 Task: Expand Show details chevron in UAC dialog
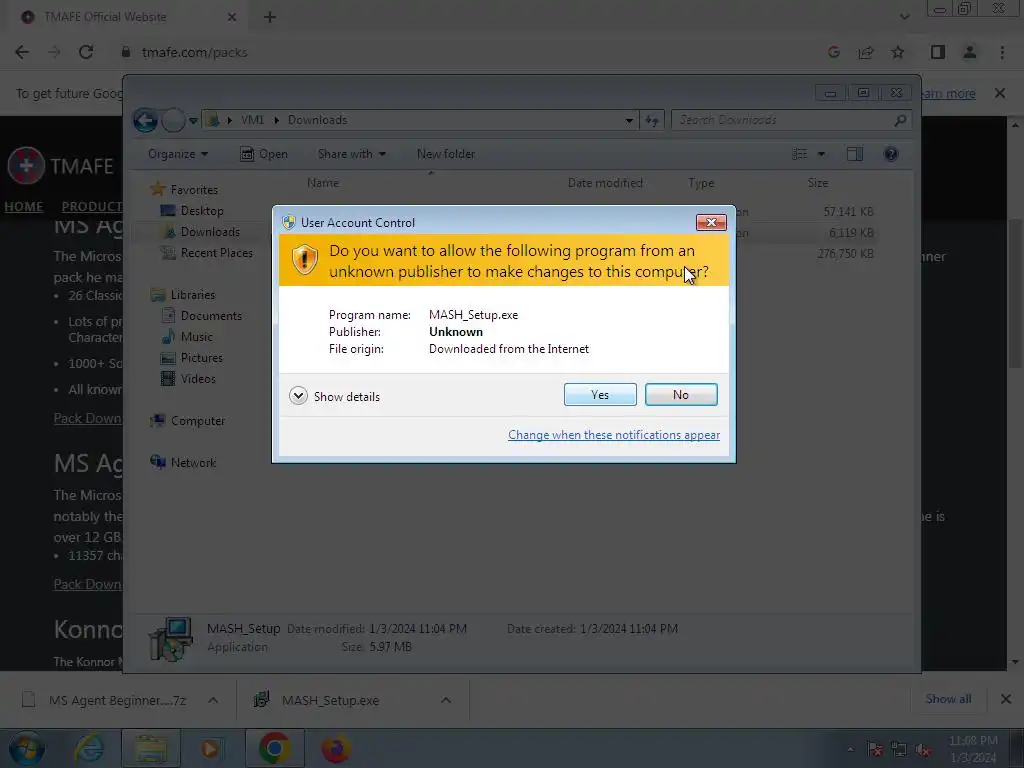tap(298, 396)
